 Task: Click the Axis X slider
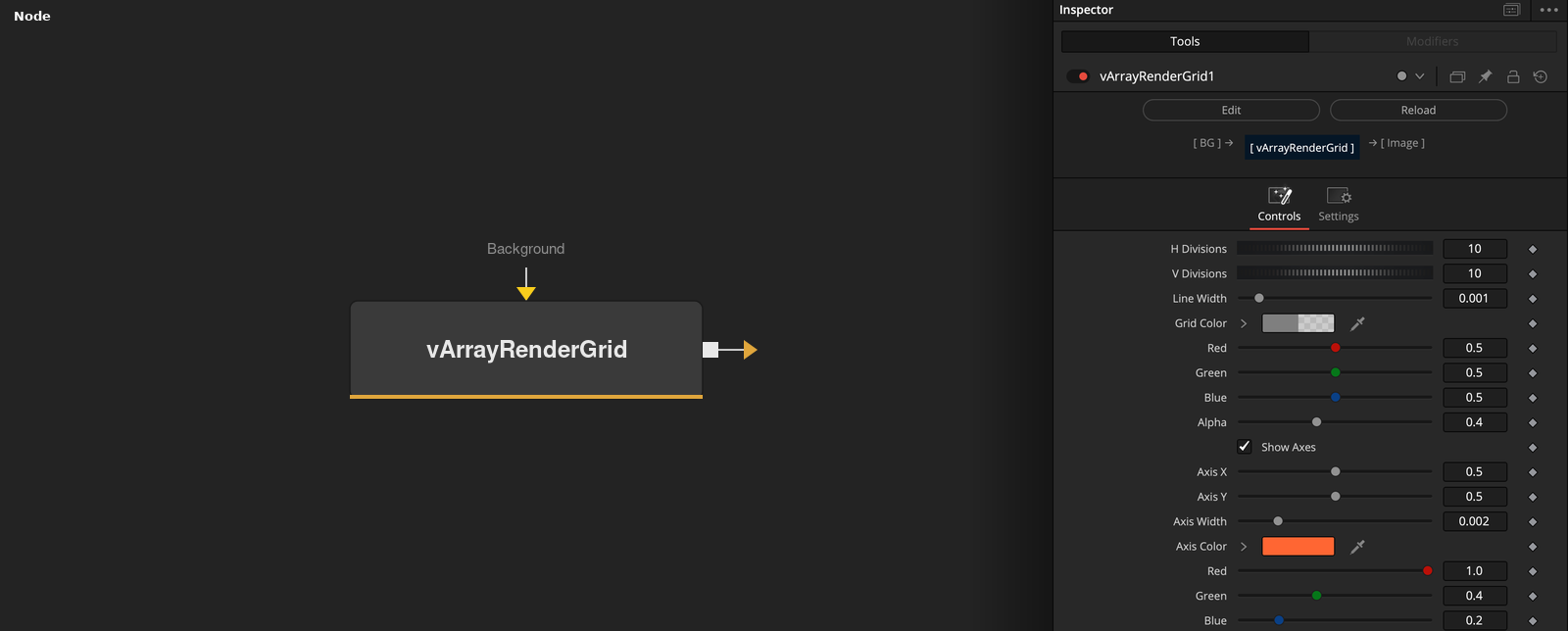pyautogui.click(x=1335, y=471)
